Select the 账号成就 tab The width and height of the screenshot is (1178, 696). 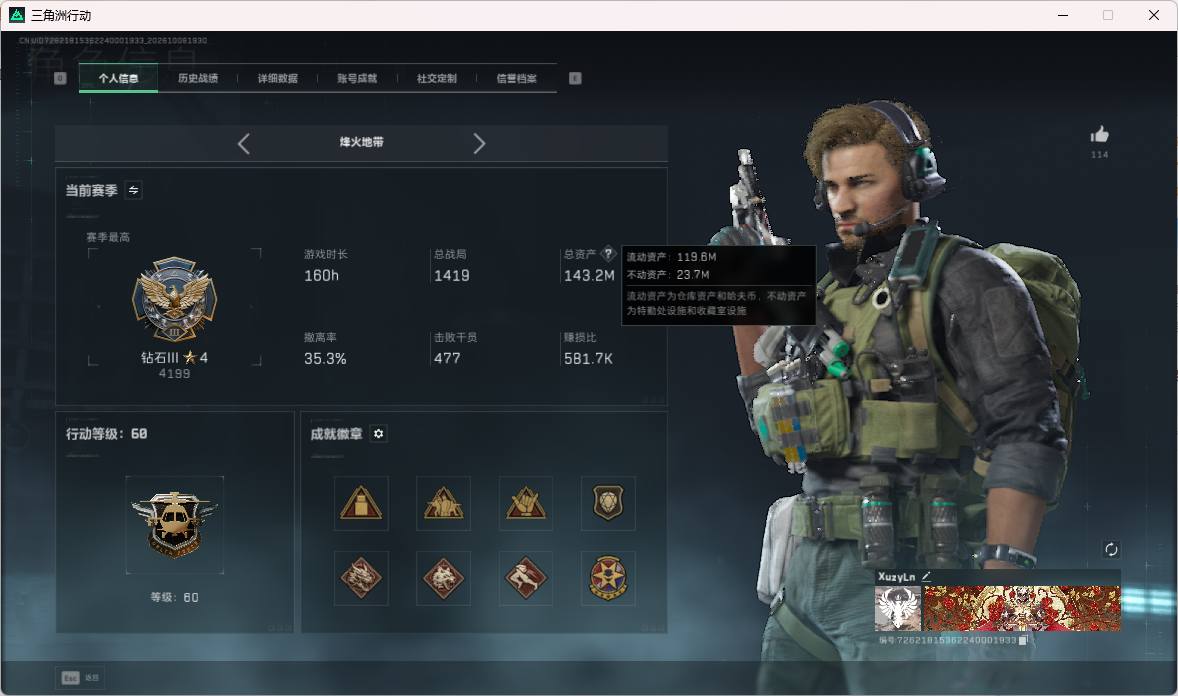[x=357, y=78]
